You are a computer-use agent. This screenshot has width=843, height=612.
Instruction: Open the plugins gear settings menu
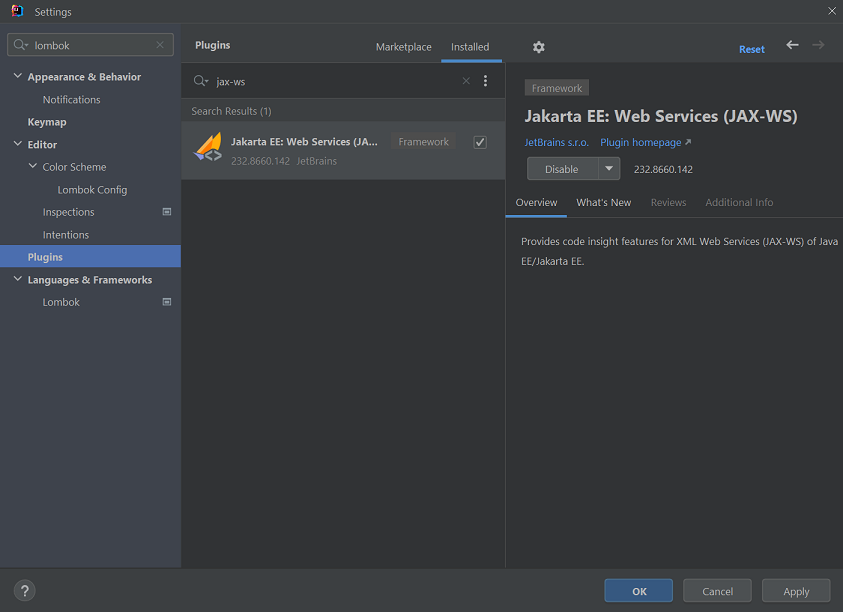click(x=539, y=47)
